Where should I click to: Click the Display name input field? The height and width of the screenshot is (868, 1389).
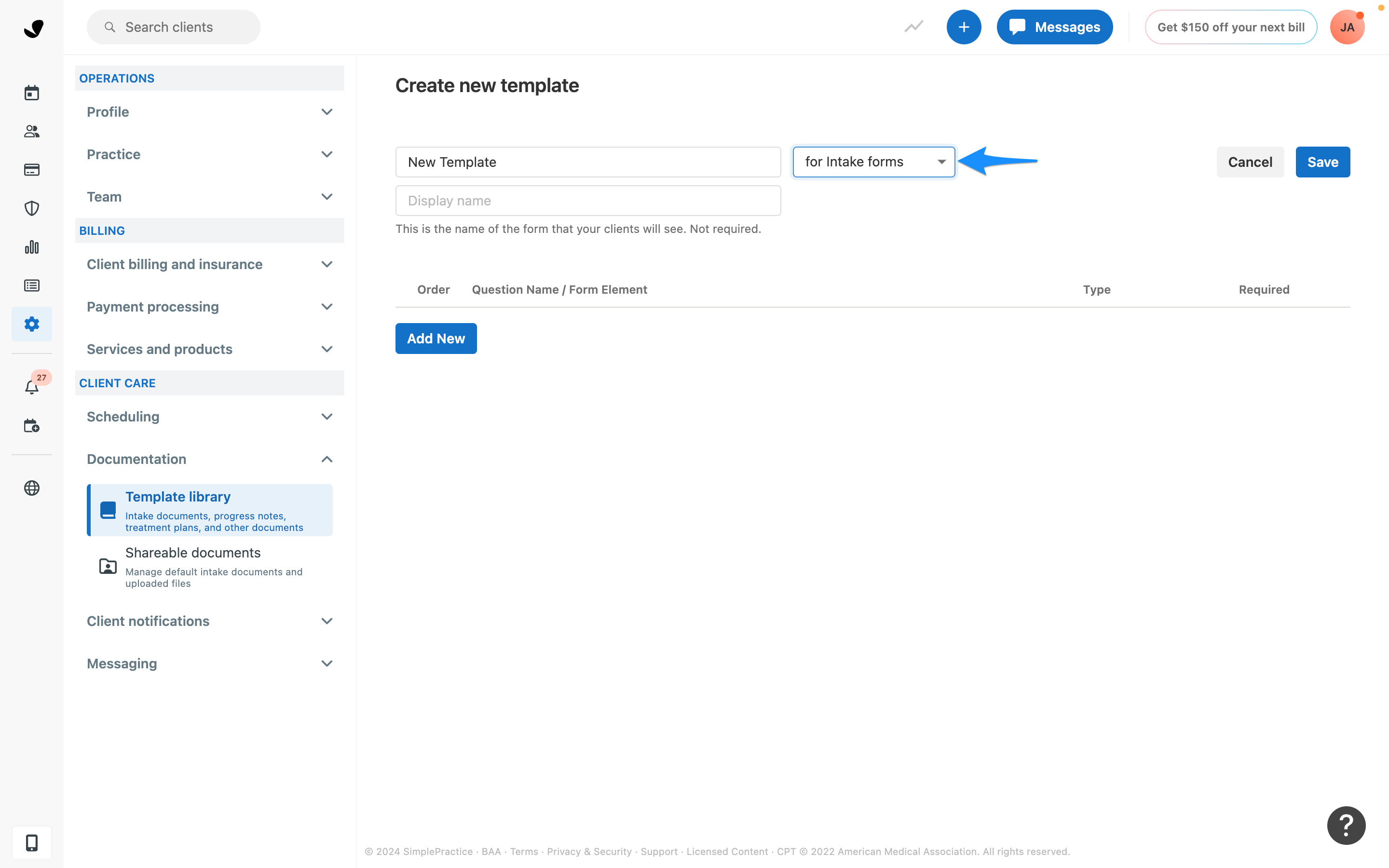[x=588, y=200]
